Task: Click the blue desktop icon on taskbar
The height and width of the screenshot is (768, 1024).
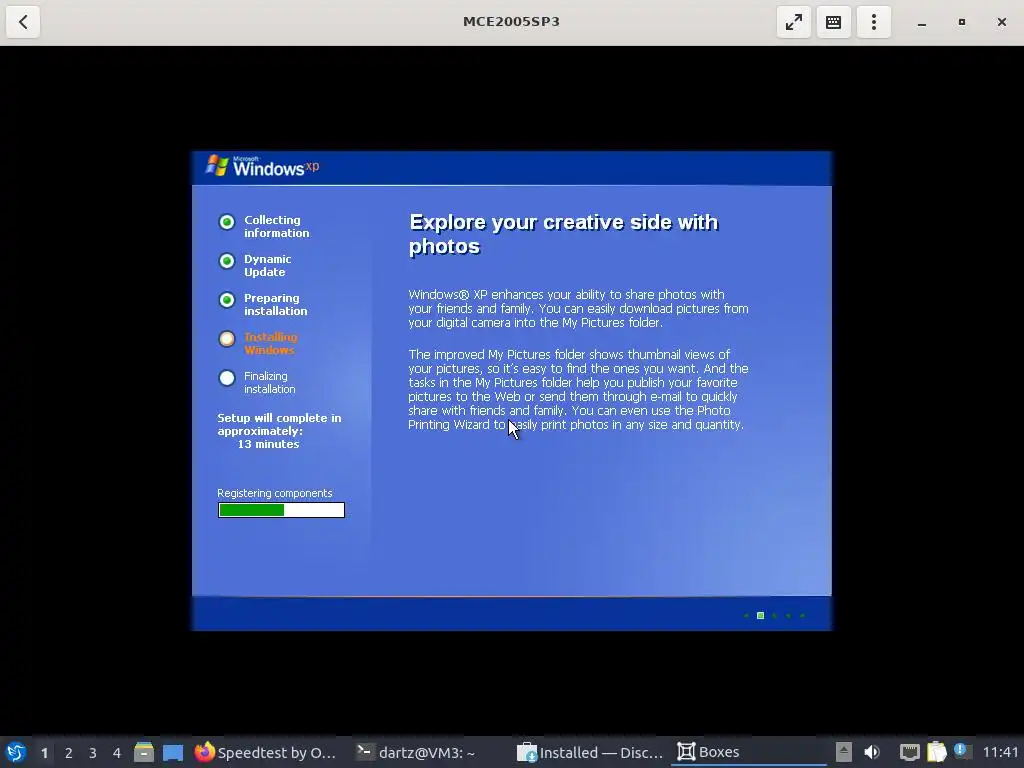Action: (x=173, y=752)
